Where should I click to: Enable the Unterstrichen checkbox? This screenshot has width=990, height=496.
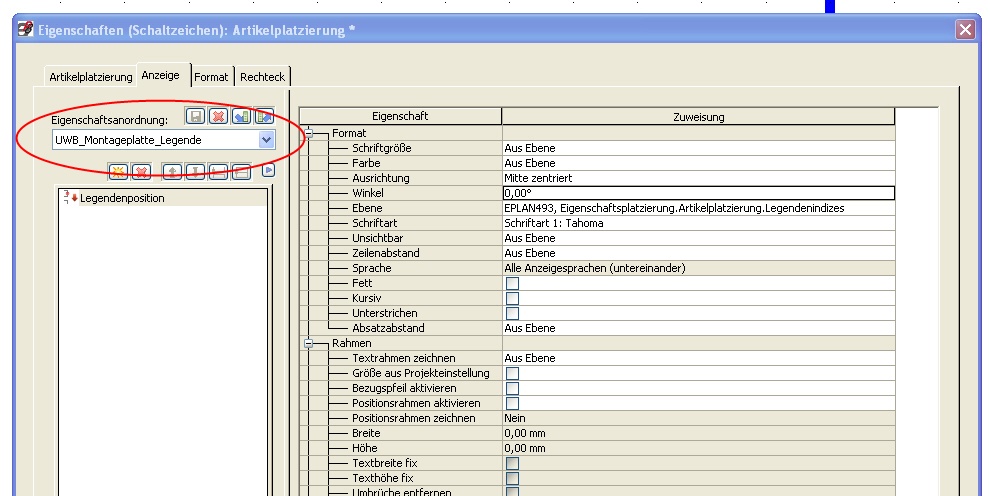coord(513,314)
